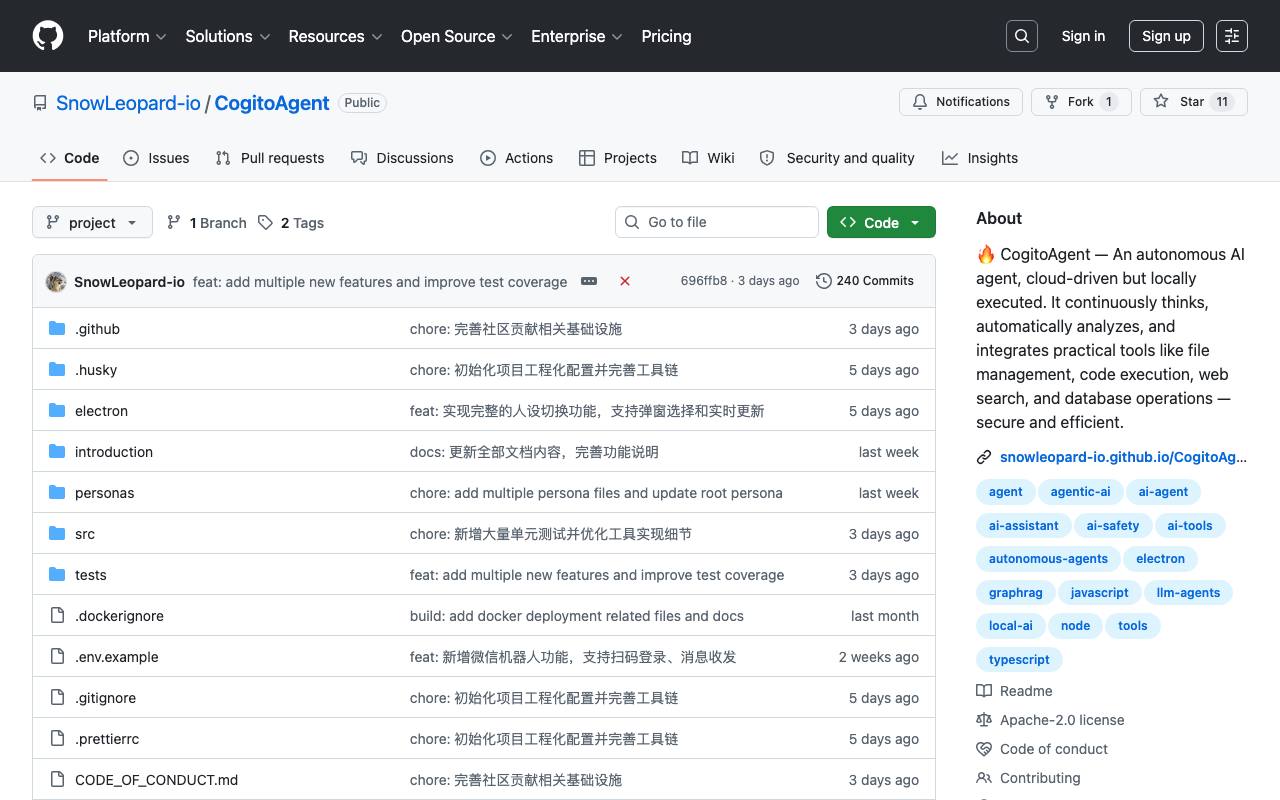Image resolution: width=1280 pixels, height=800 pixels.
Task: Click the agentic-ai topic tag
Action: coord(1080,492)
